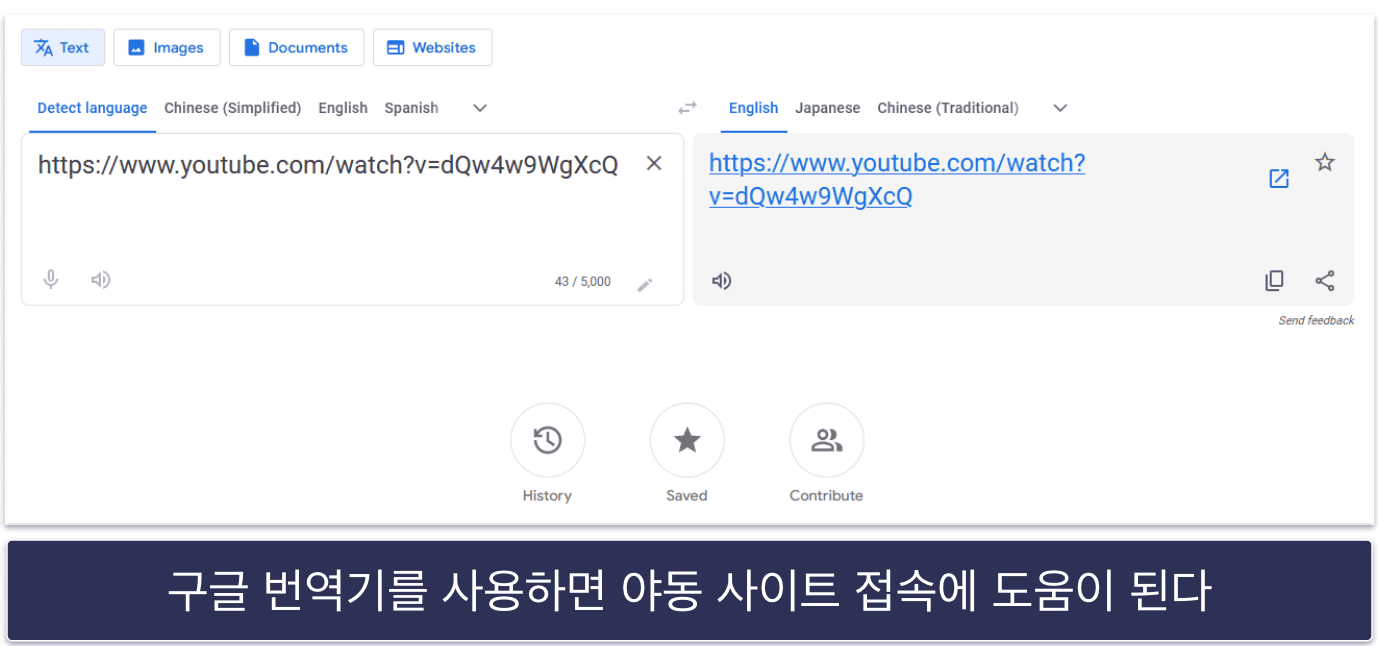Choose Japanese as target language
The height and width of the screenshot is (646, 1378).
[827, 108]
